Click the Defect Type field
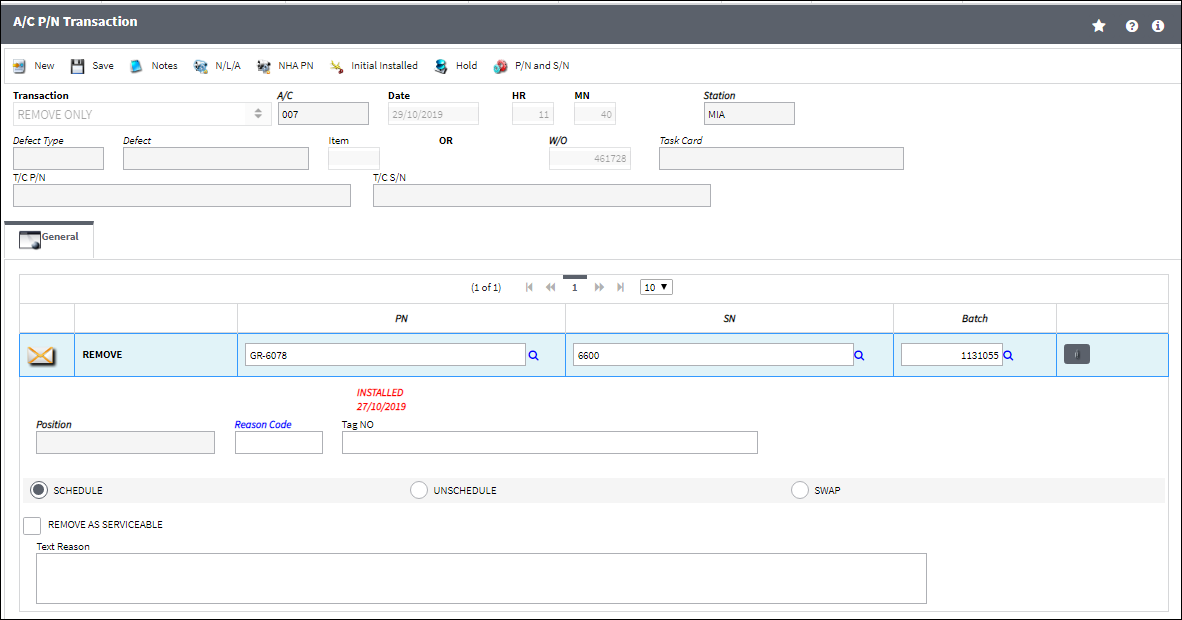This screenshot has width=1182, height=620. pos(58,158)
